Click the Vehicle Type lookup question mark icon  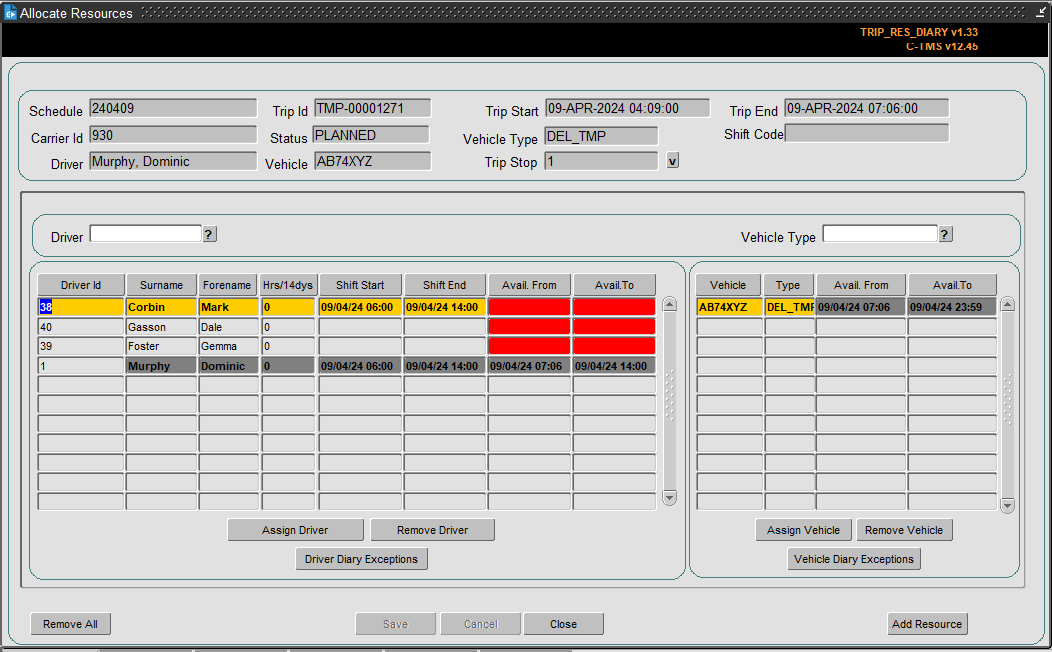coord(945,234)
